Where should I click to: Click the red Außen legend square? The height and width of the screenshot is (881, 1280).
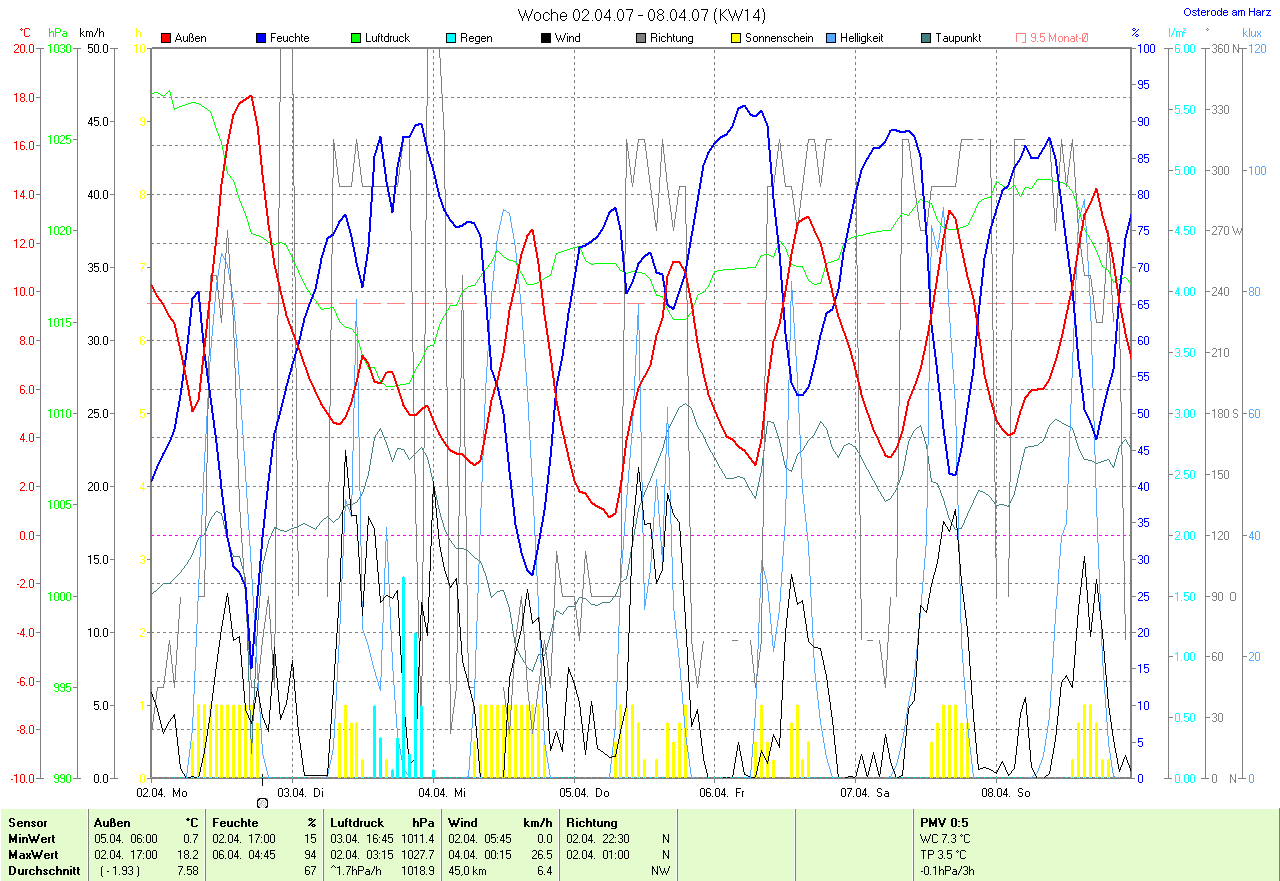(166, 38)
